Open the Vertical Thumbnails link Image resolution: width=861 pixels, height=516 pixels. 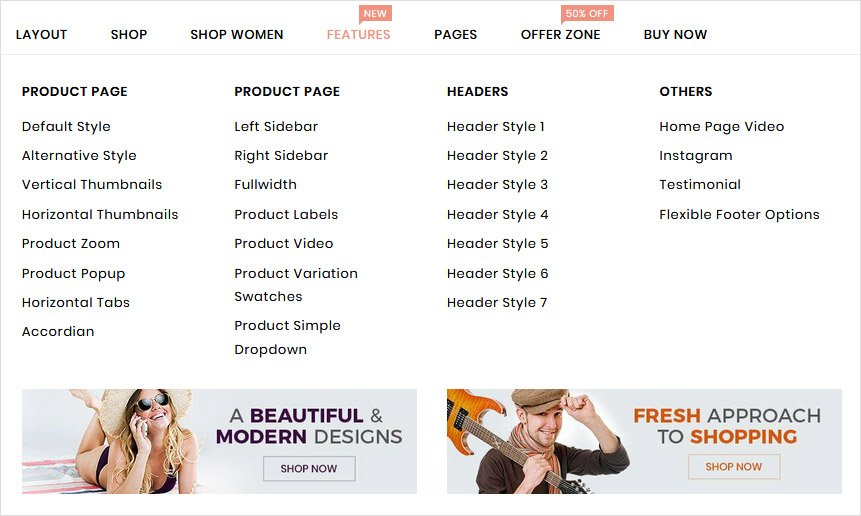pos(92,184)
